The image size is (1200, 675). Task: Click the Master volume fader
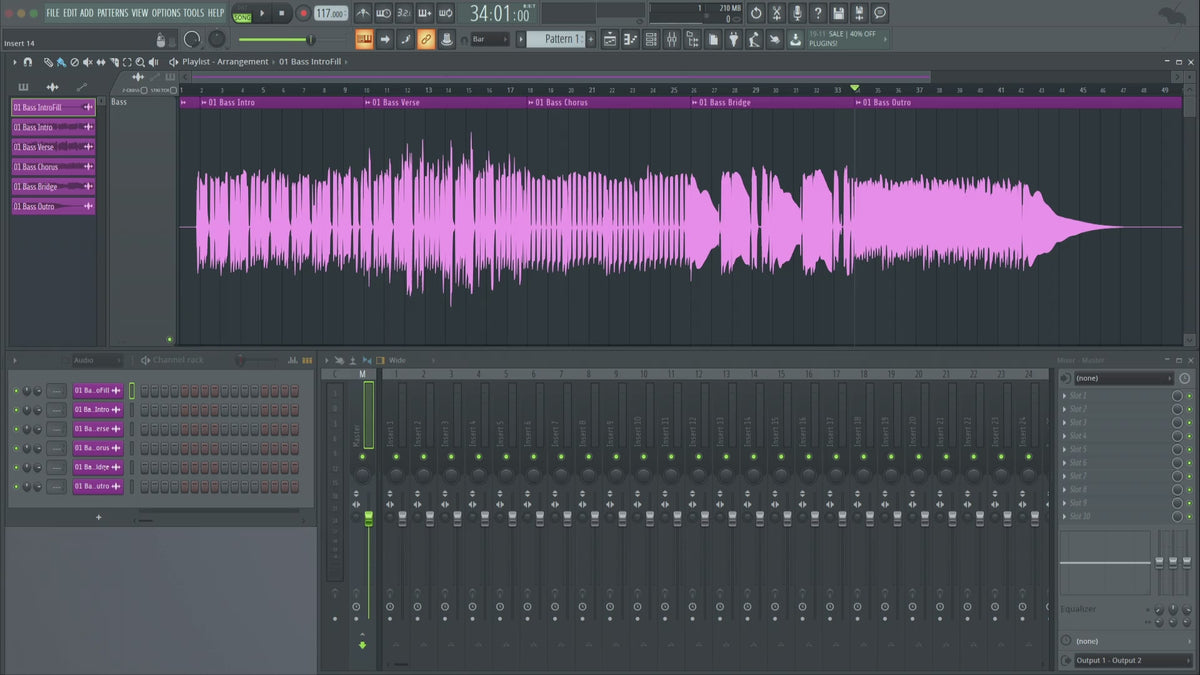tap(368, 517)
